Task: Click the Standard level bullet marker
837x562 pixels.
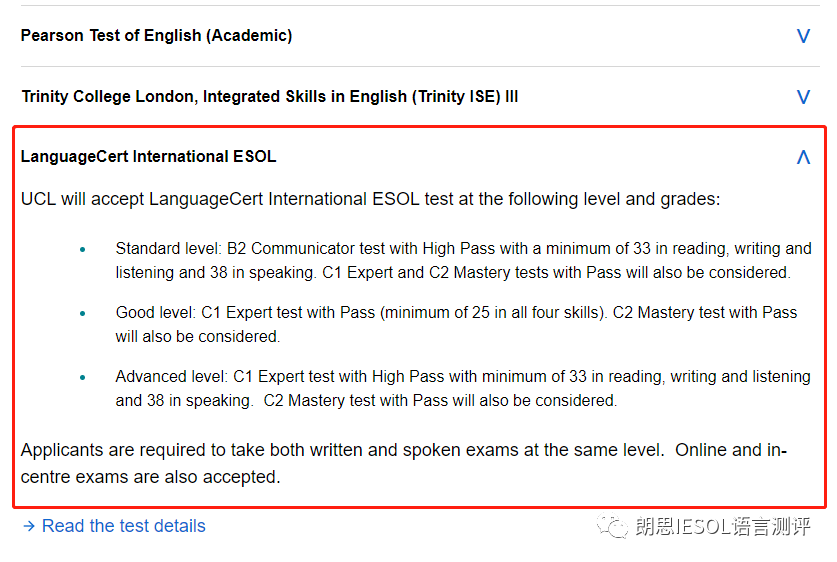Action: tap(83, 249)
